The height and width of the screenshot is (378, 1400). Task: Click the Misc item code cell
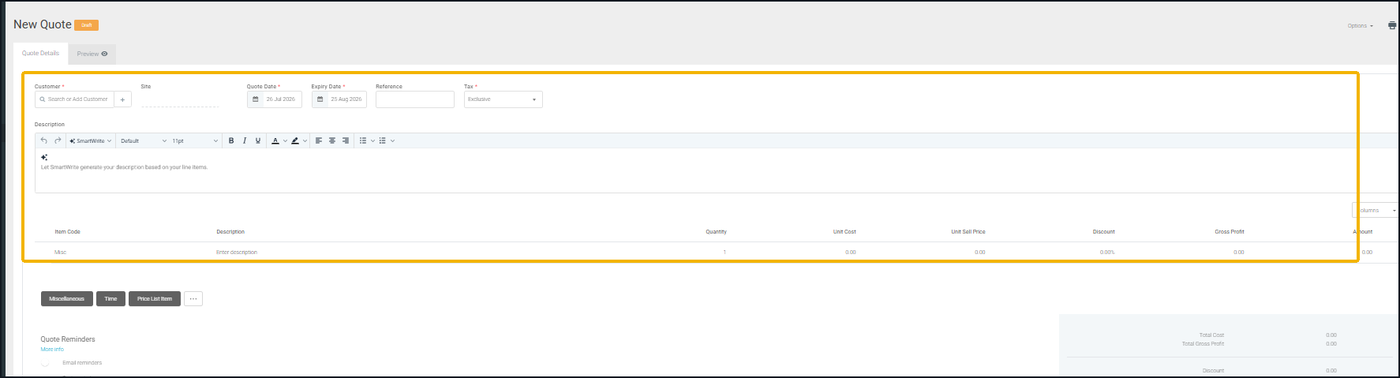point(61,252)
